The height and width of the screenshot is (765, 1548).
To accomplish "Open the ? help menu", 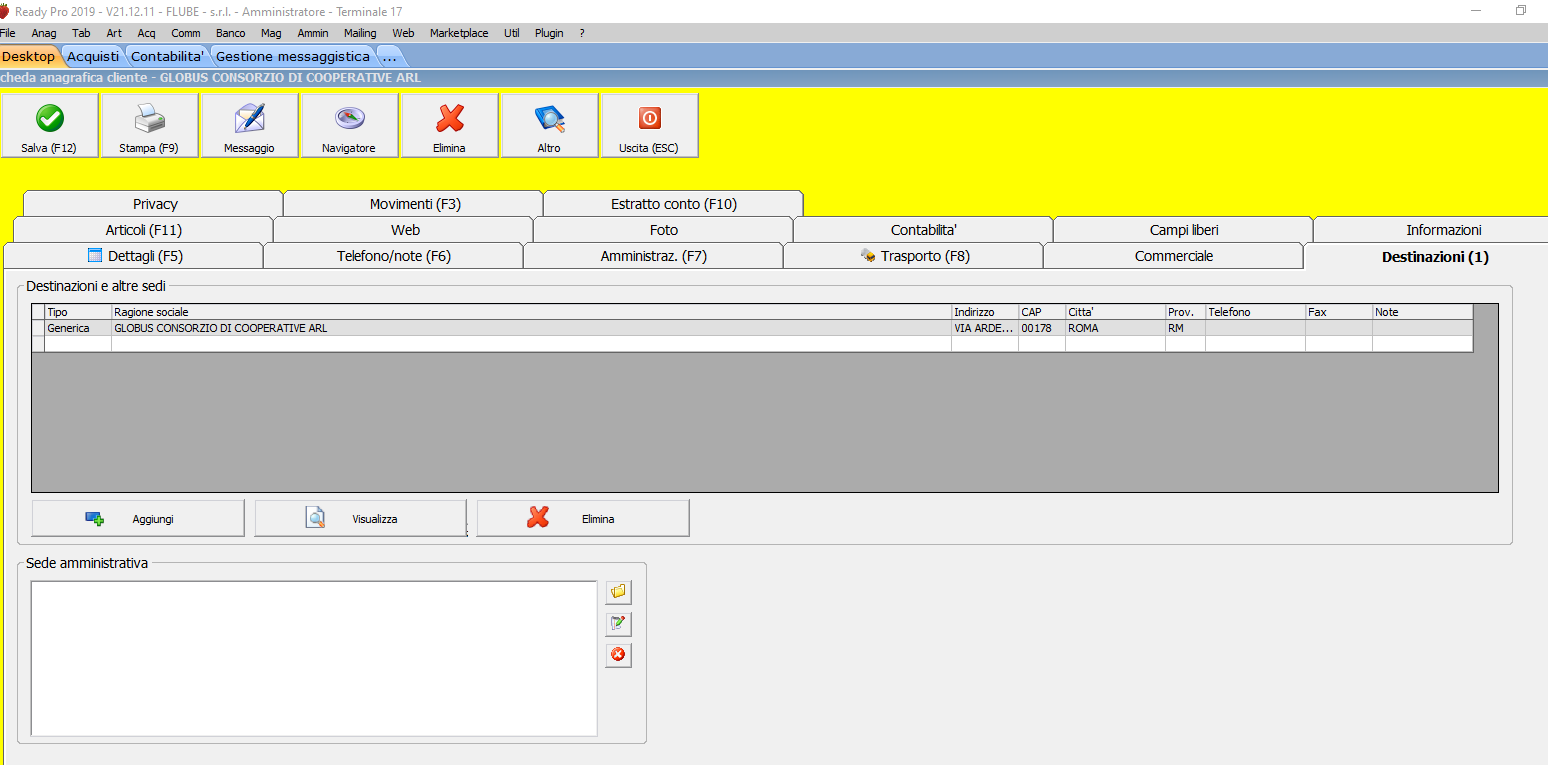I will pyautogui.click(x=582, y=33).
